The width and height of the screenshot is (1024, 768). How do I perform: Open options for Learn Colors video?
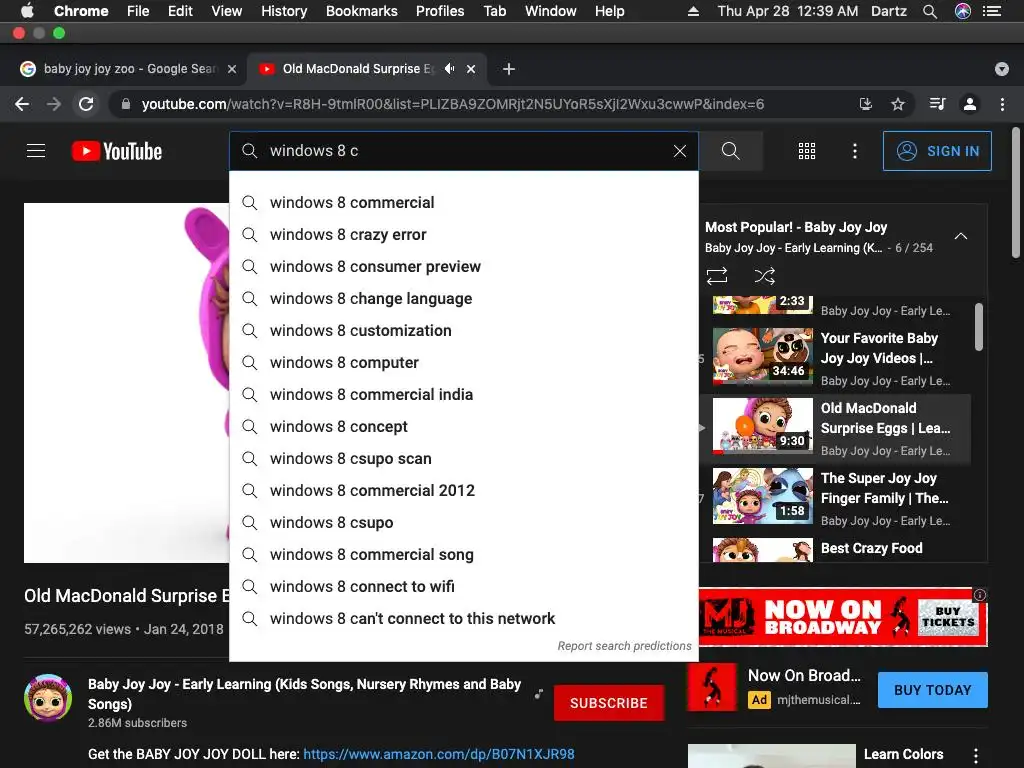coord(976,756)
